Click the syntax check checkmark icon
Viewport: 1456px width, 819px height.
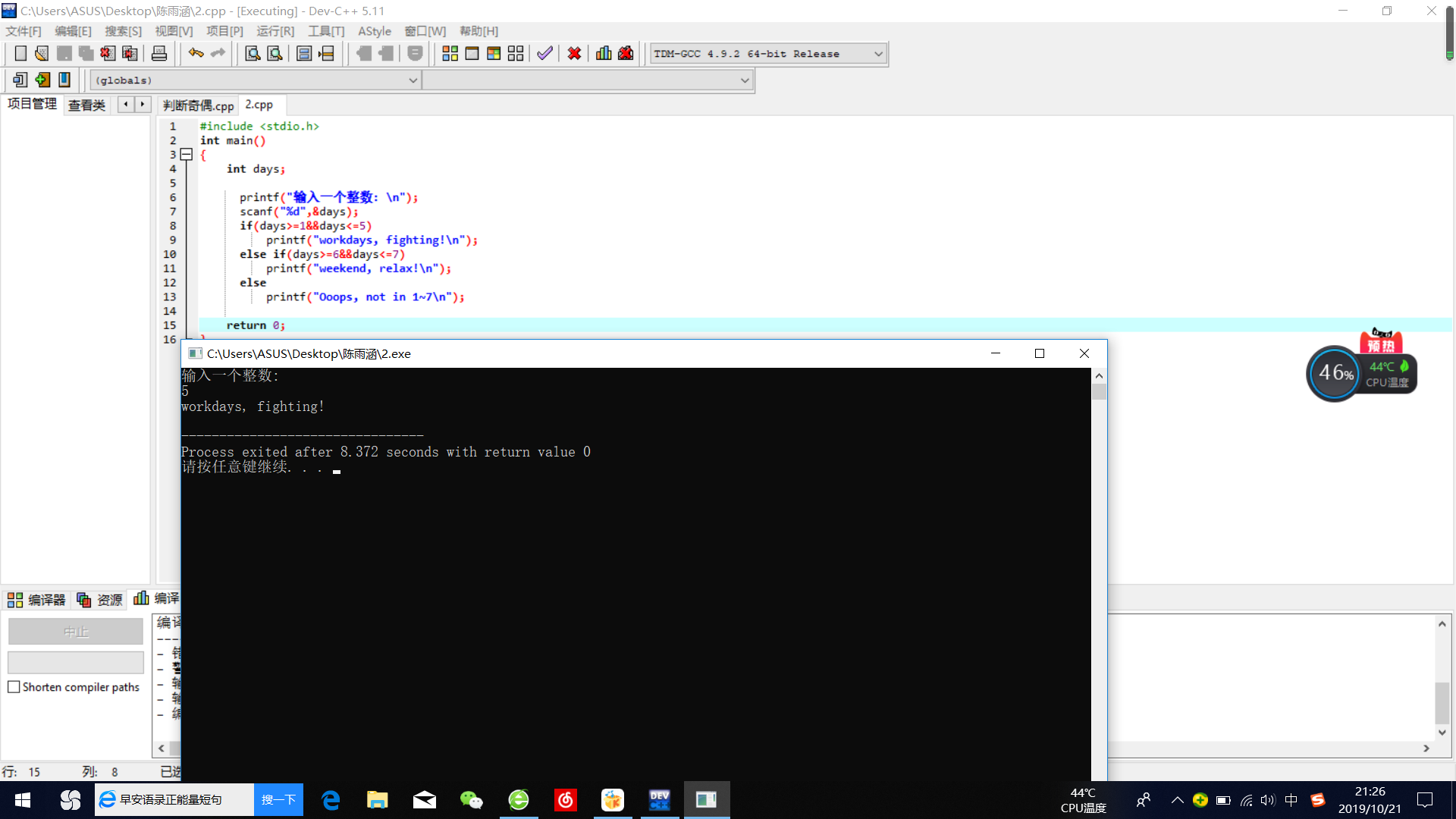[x=544, y=53]
